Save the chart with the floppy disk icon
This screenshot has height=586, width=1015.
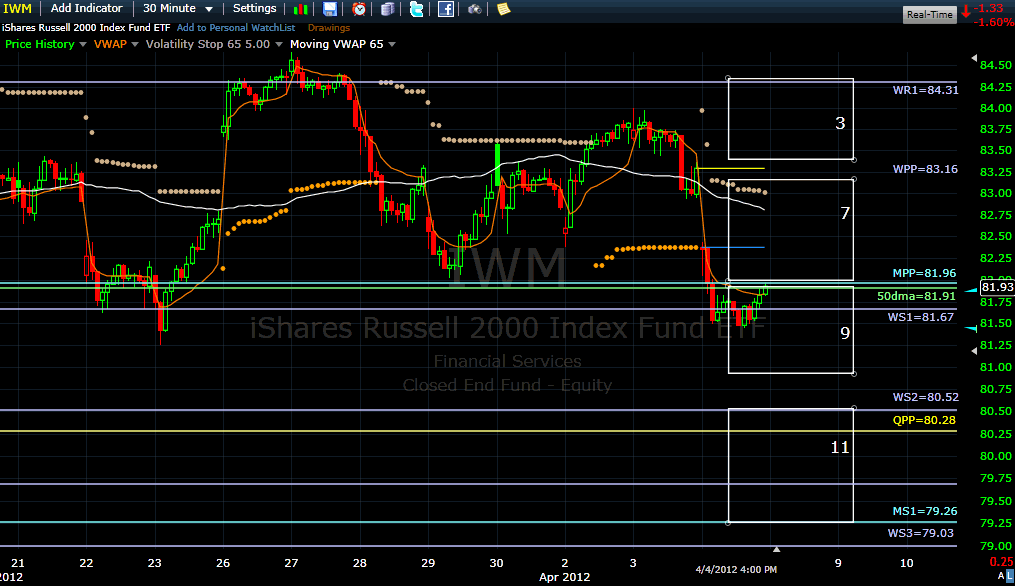point(330,9)
